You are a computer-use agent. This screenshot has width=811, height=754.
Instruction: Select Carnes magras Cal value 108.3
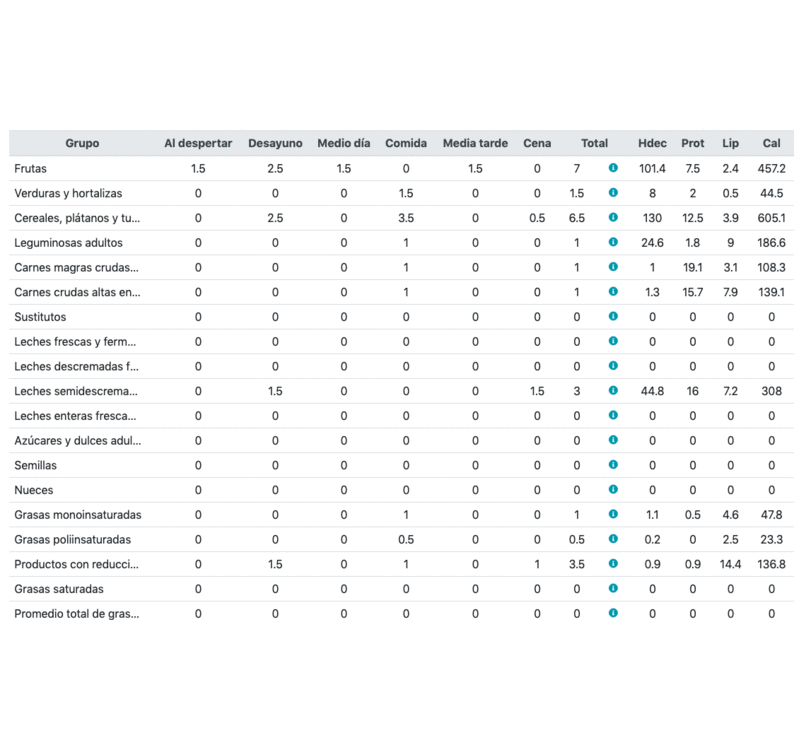click(771, 268)
